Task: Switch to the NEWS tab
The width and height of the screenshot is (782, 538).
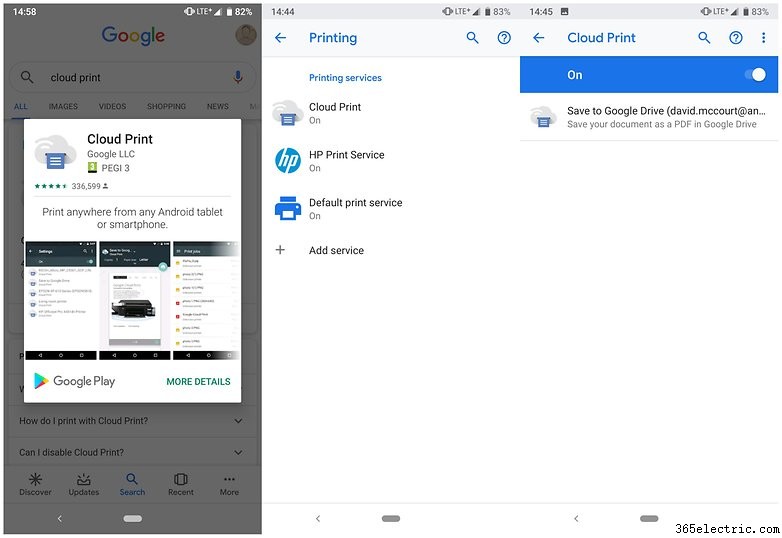Action: [217, 106]
